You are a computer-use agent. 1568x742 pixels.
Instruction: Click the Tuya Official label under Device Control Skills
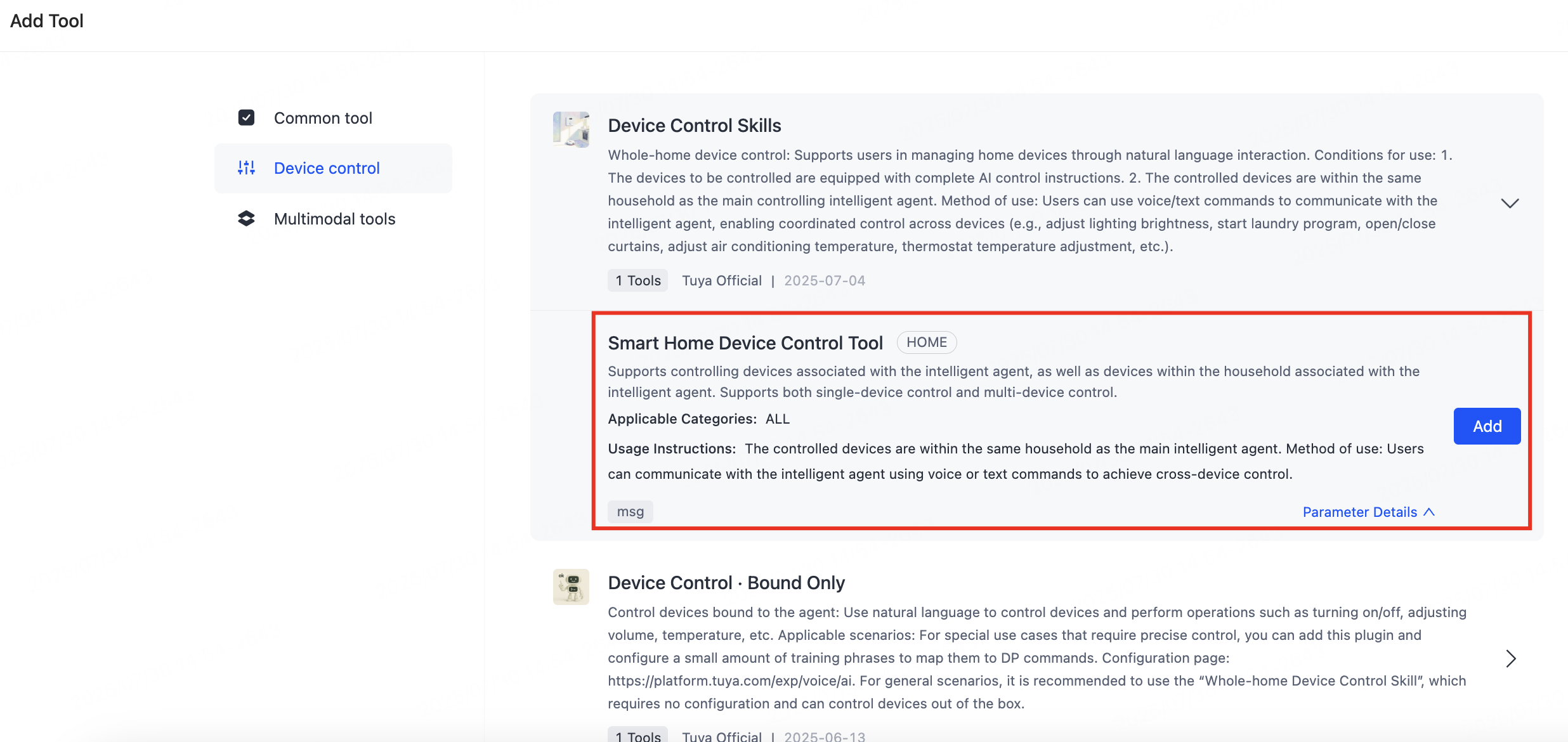pyautogui.click(x=722, y=280)
